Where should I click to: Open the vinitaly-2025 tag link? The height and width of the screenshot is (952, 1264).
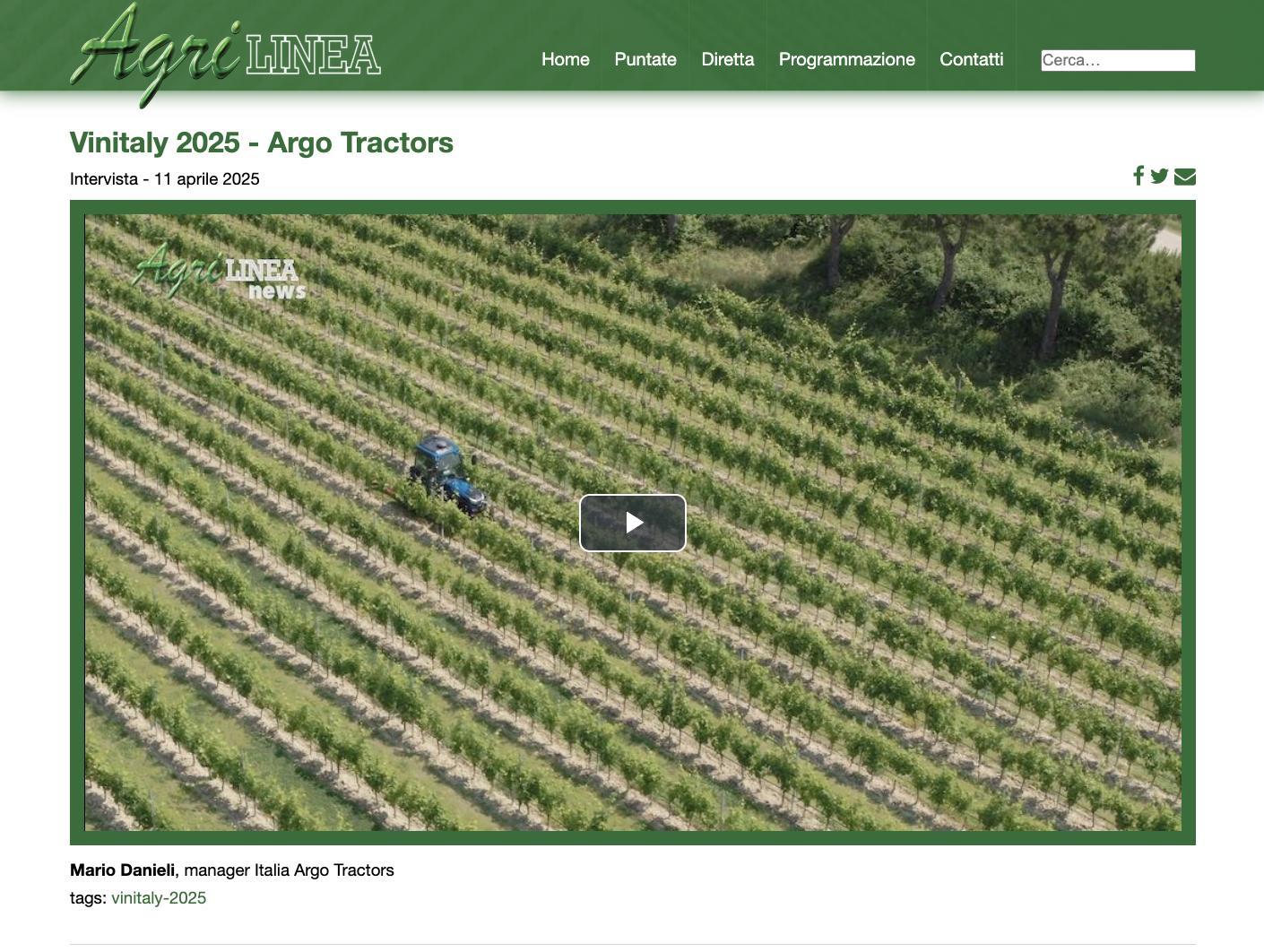pos(159,898)
